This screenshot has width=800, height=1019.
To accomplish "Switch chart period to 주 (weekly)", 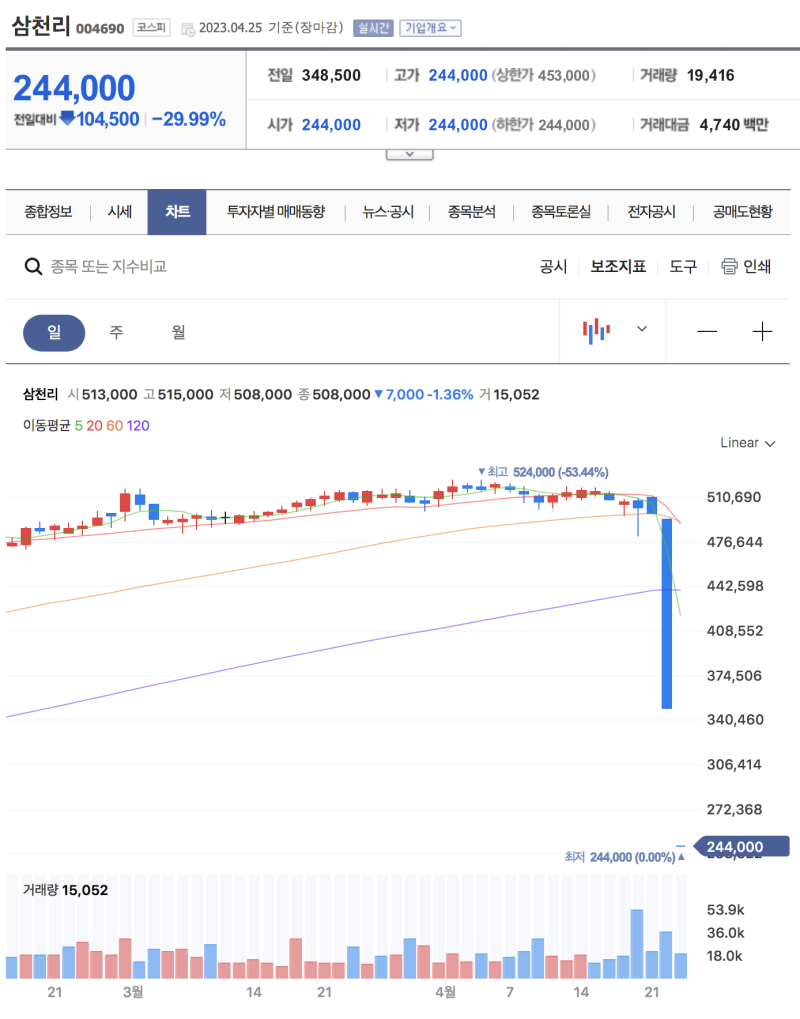I will click(x=116, y=332).
